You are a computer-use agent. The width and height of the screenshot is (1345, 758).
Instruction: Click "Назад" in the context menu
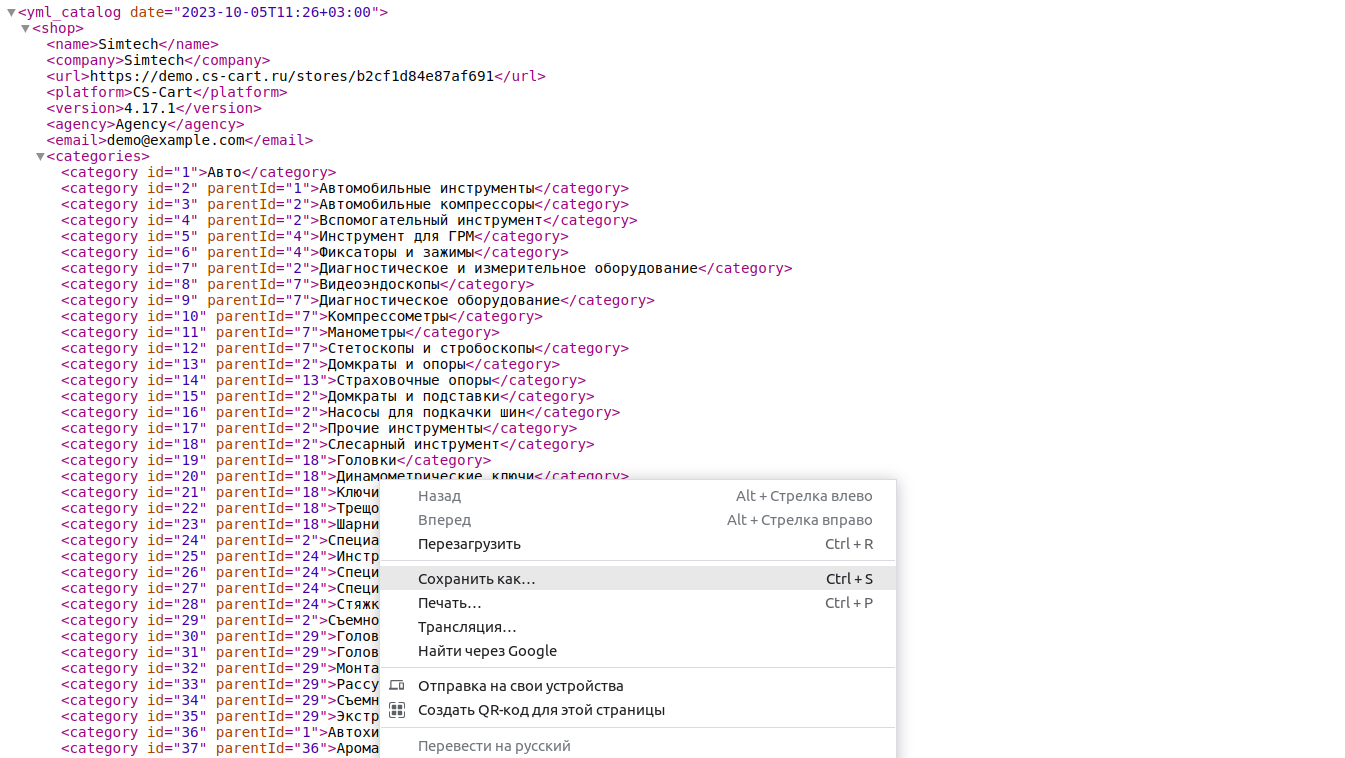[439, 496]
